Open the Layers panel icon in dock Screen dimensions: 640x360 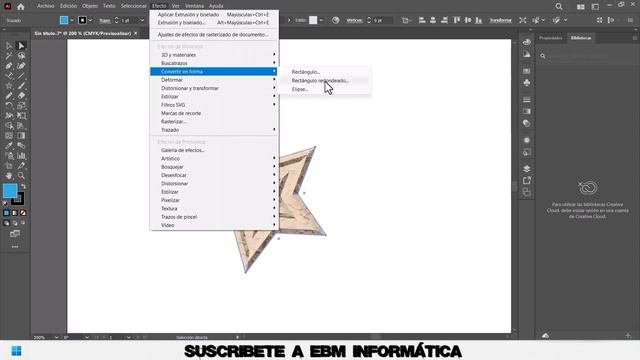point(527,169)
